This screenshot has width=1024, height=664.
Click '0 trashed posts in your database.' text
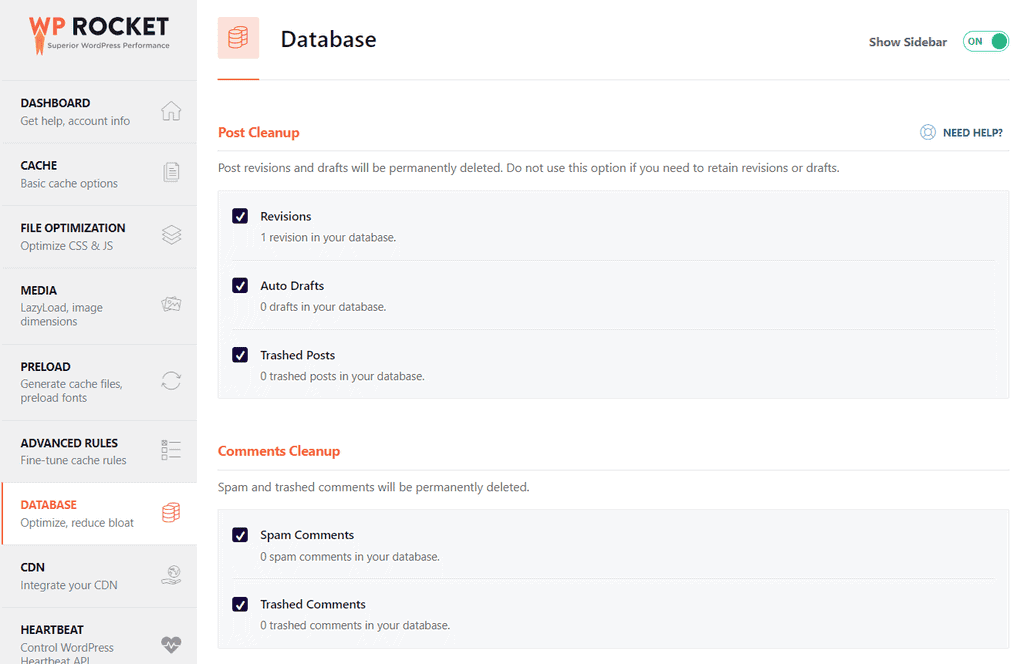point(342,376)
